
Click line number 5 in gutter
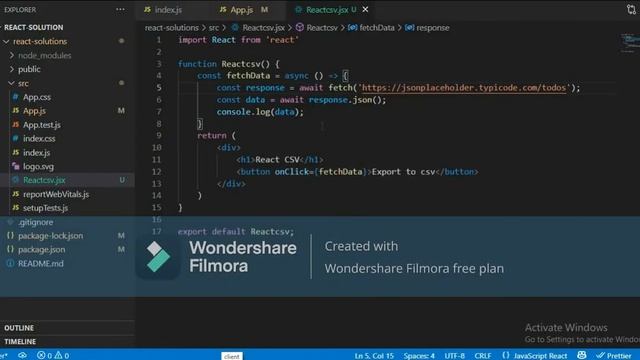click(159, 88)
